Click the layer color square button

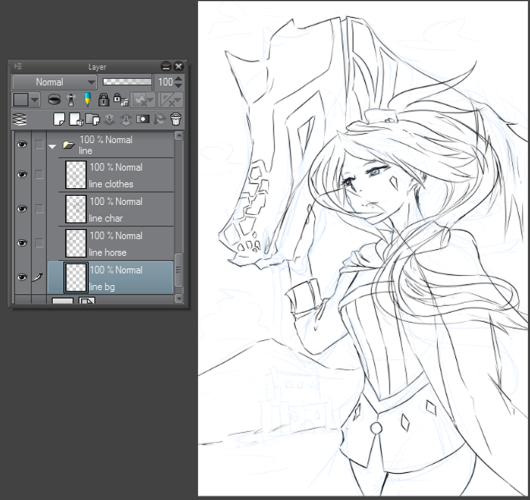pyautogui.click(x=21, y=100)
